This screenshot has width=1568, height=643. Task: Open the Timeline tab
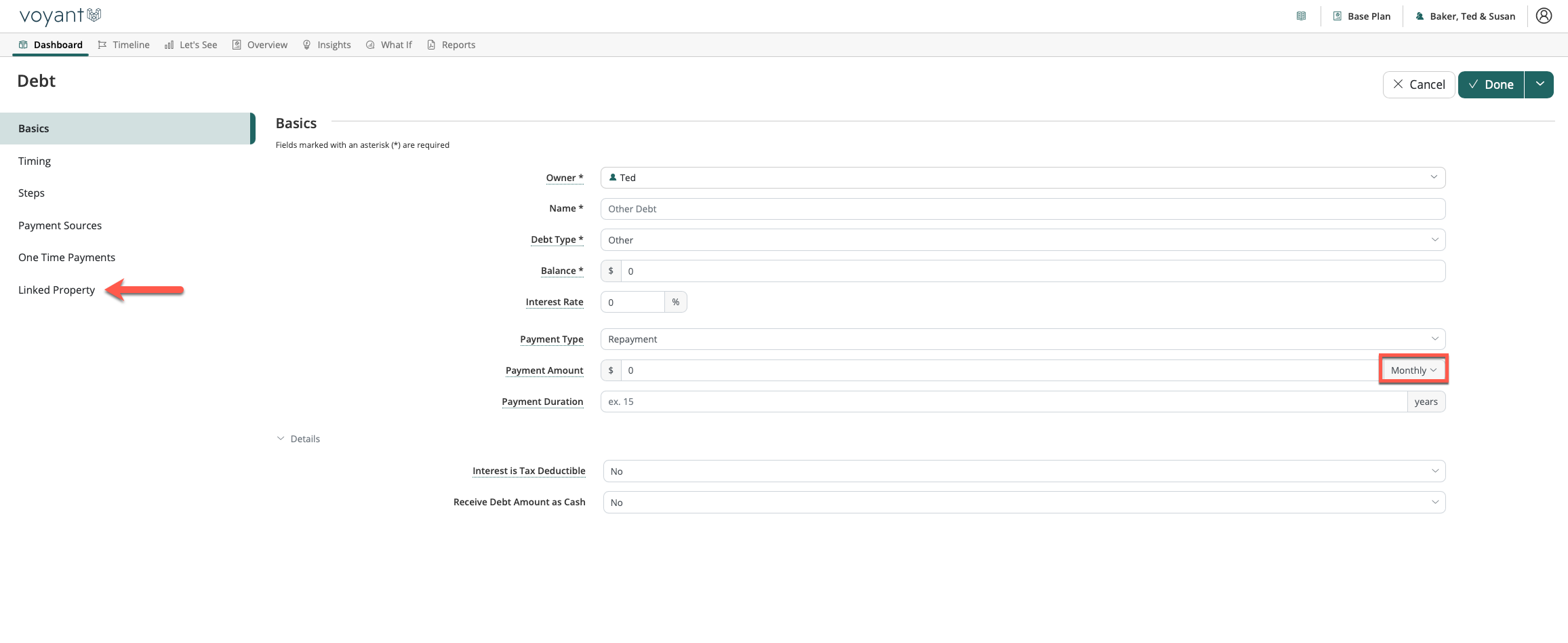(123, 45)
